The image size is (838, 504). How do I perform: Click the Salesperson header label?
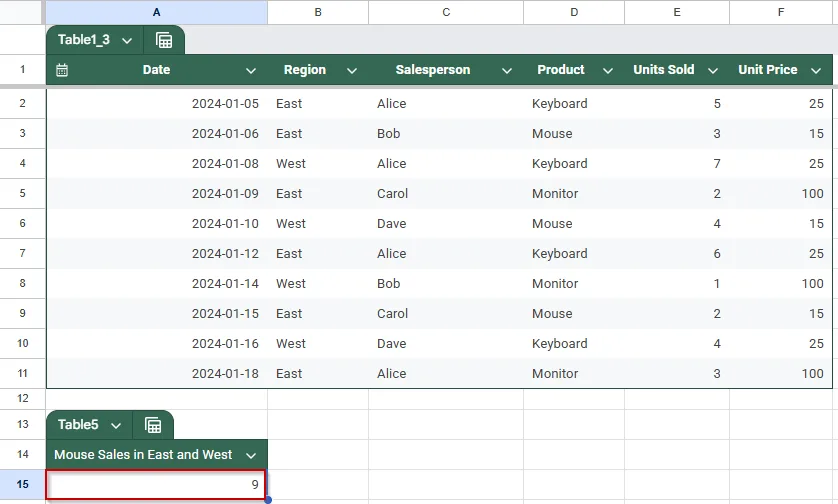point(433,70)
